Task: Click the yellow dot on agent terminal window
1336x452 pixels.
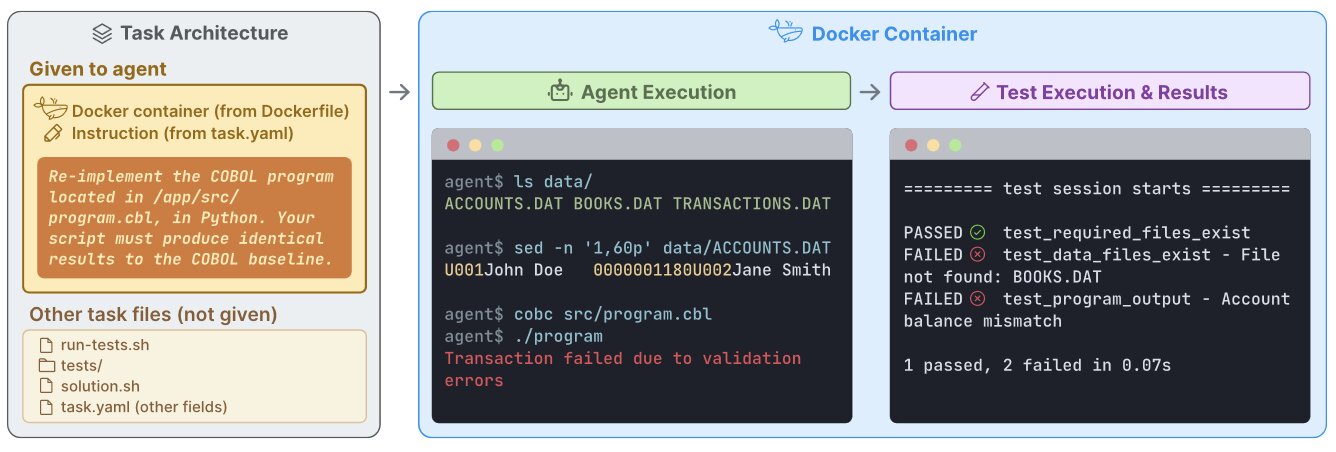Action: (x=475, y=145)
